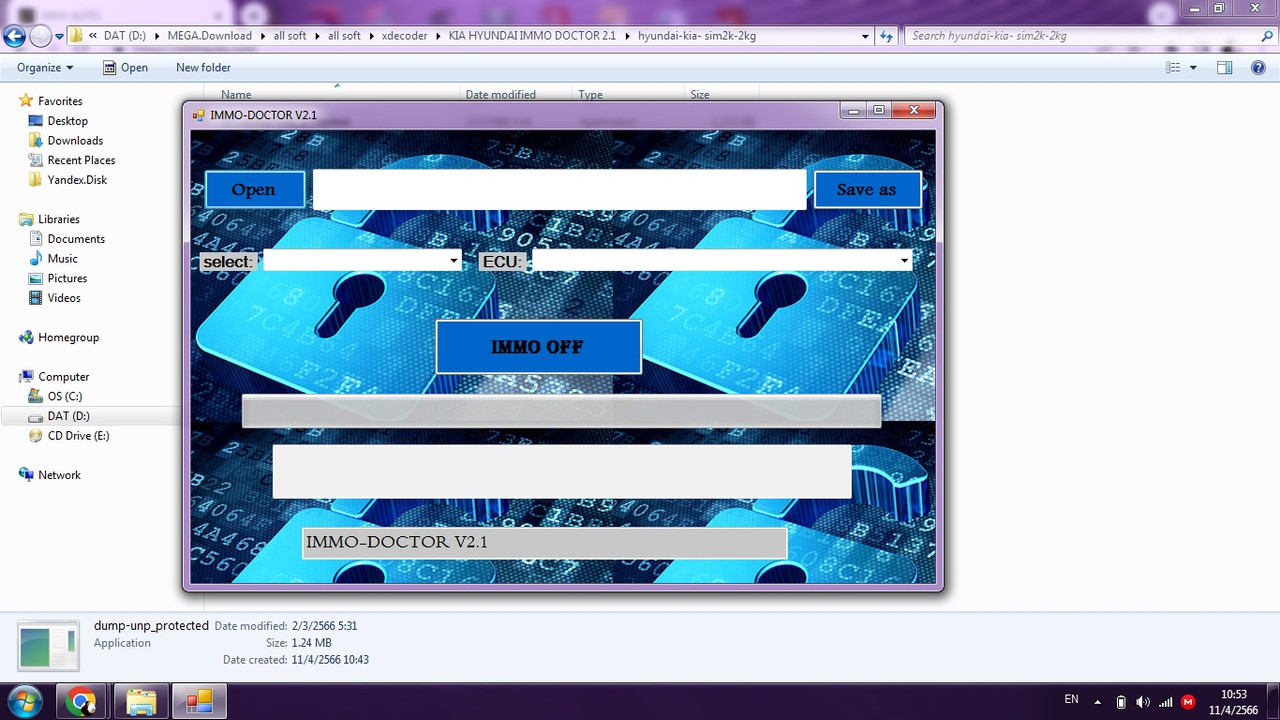Open the CD Drive (E:)
The width and height of the screenshot is (1280, 720).
(x=78, y=436)
